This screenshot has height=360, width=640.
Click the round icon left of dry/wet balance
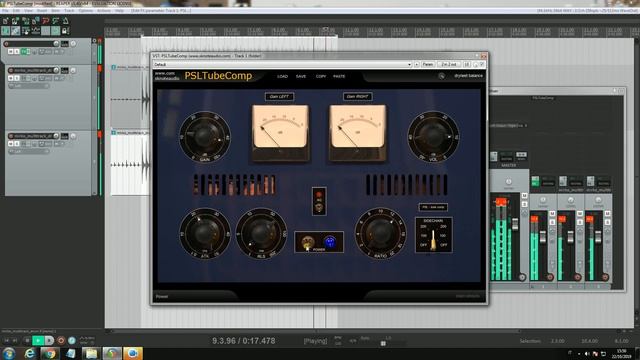[x=441, y=76]
